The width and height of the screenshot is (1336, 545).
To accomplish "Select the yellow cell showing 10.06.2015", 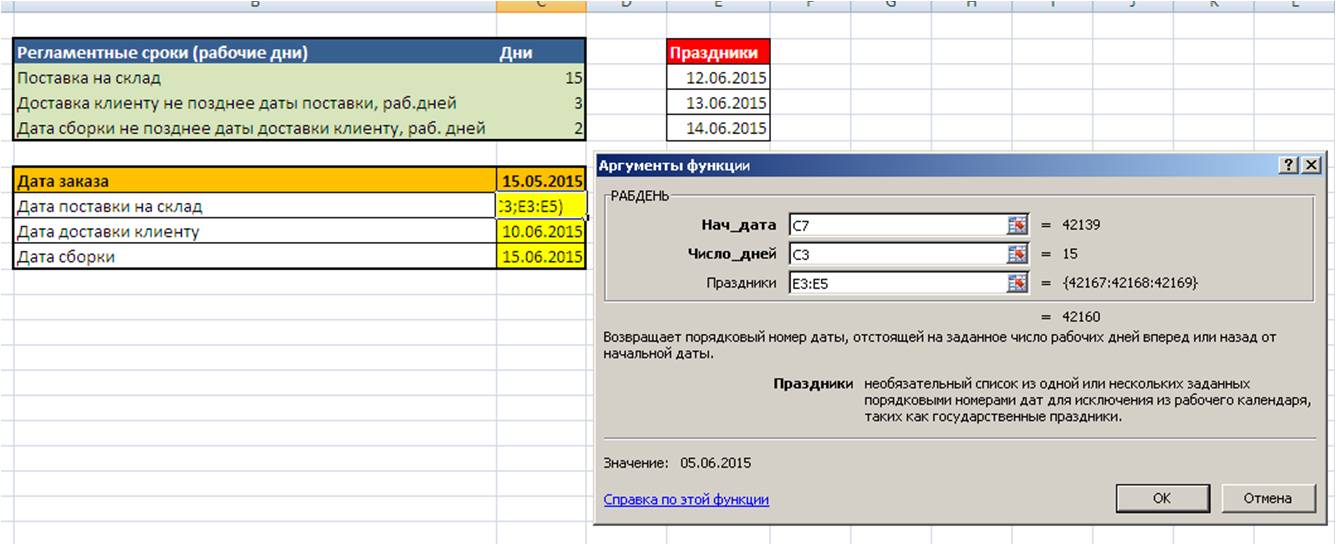I will coord(541,232).
